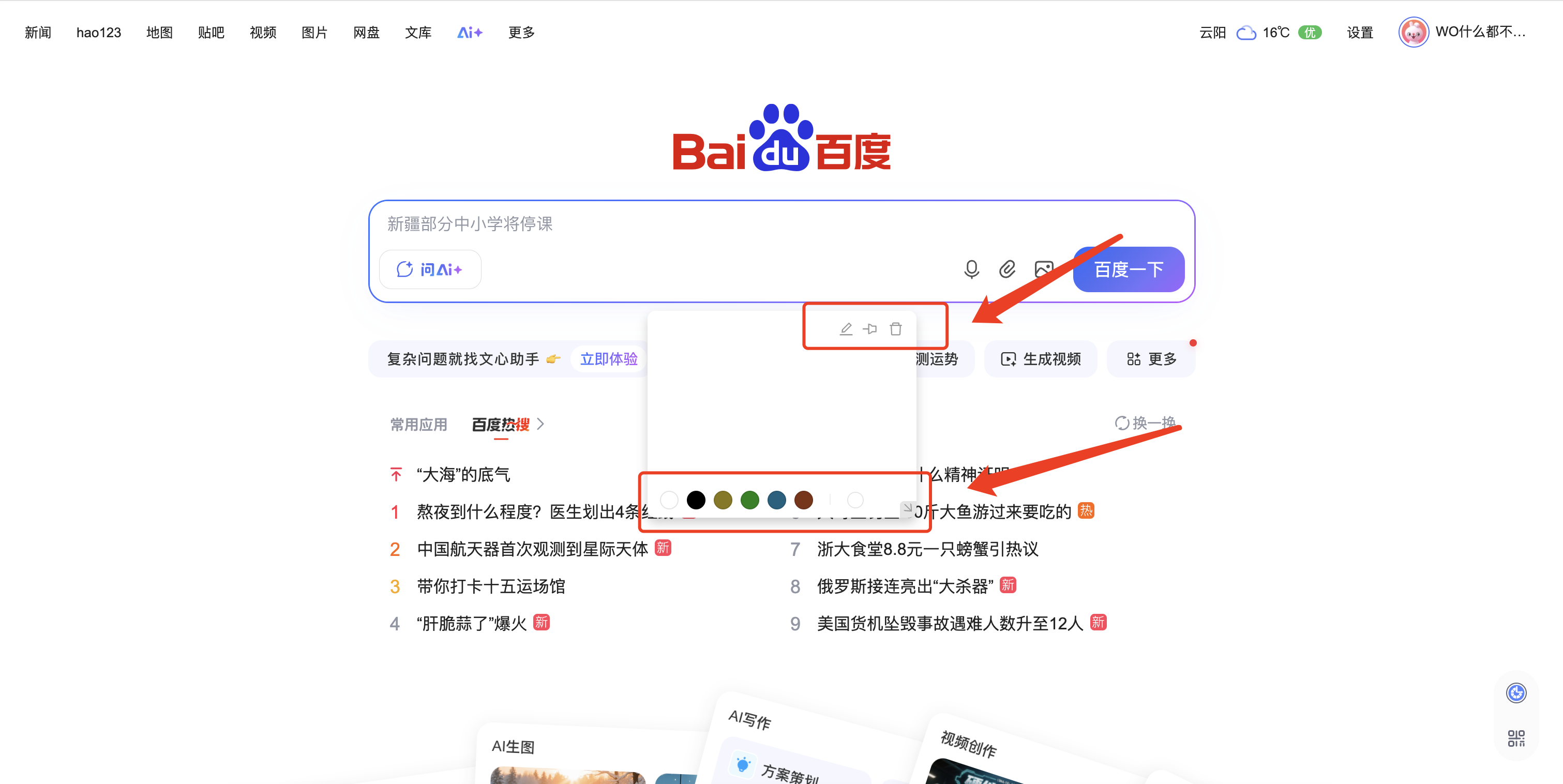Open the AI assistant bubble at bottom right
Screen dimensions: 1563x784
coord(1516,693)
